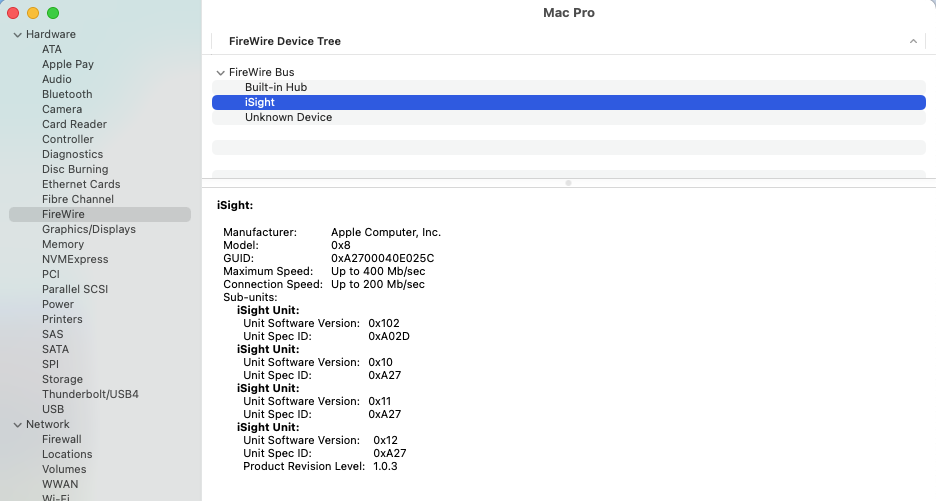Select Apple Pay in the sidebar

pyautogui.click(x=67, y=64)
